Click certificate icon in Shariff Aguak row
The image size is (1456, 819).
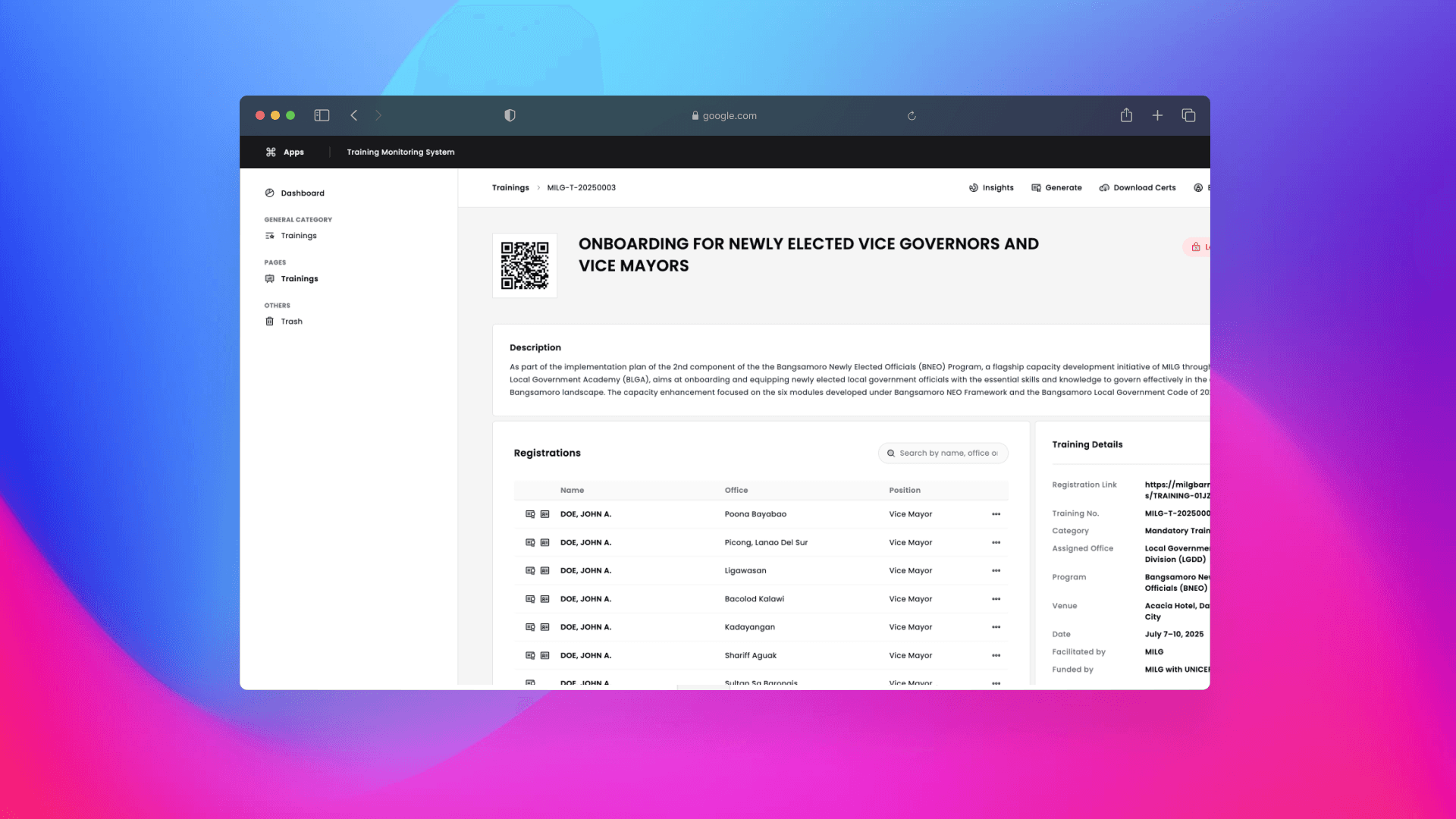pos(530,655)
